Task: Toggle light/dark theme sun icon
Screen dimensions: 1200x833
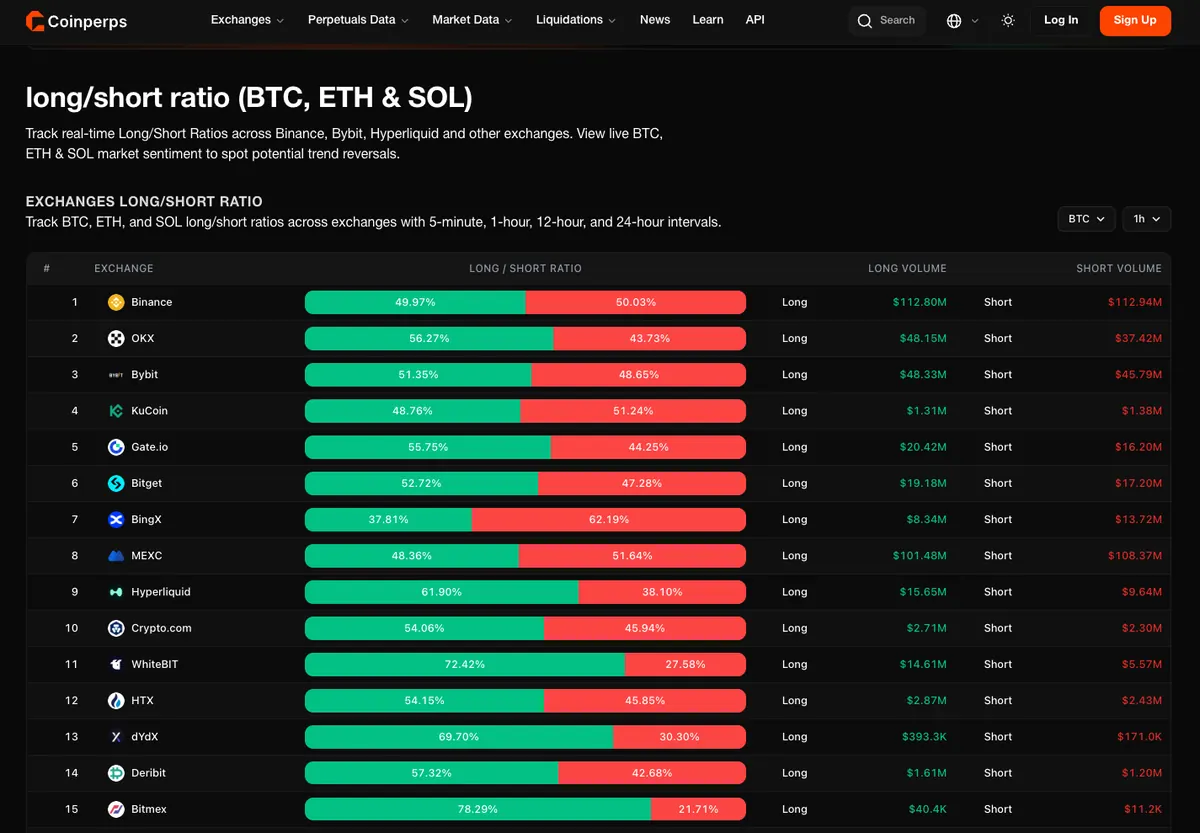Action: 1008,20
